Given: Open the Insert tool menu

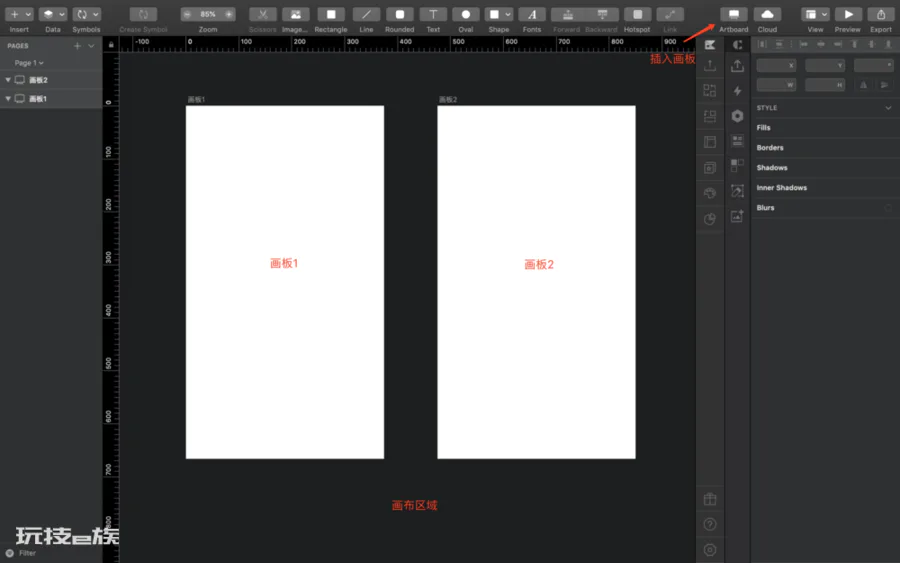Looking at the screenshot, I should tap(19, 14).
